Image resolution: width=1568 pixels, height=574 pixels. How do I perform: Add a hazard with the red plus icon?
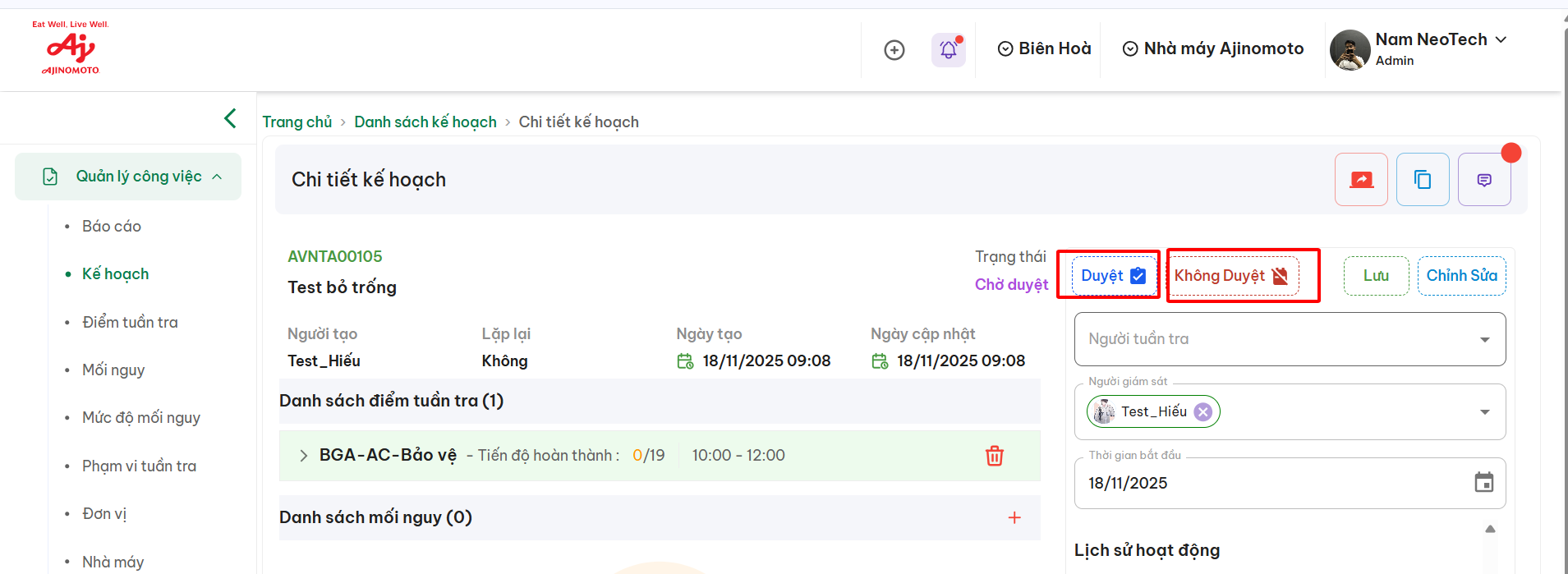(x=1014, y=517)
